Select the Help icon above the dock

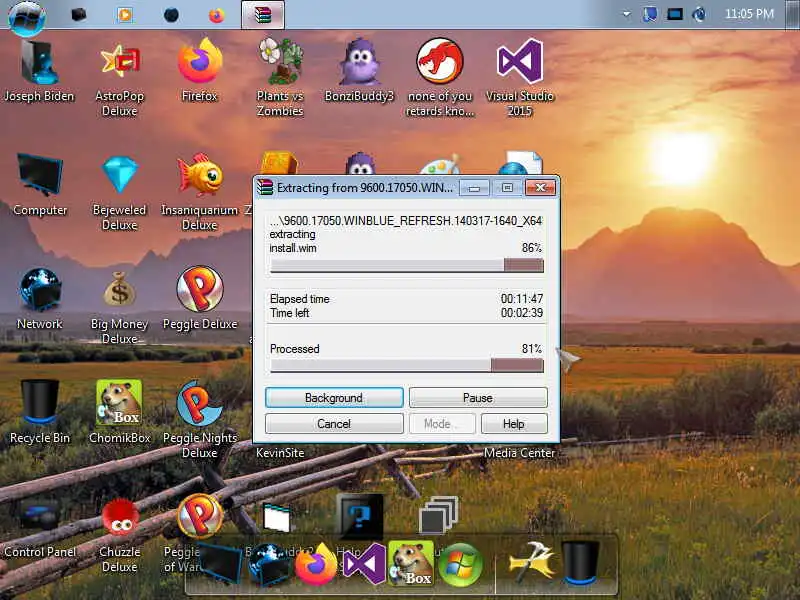(x=360, y=516)
